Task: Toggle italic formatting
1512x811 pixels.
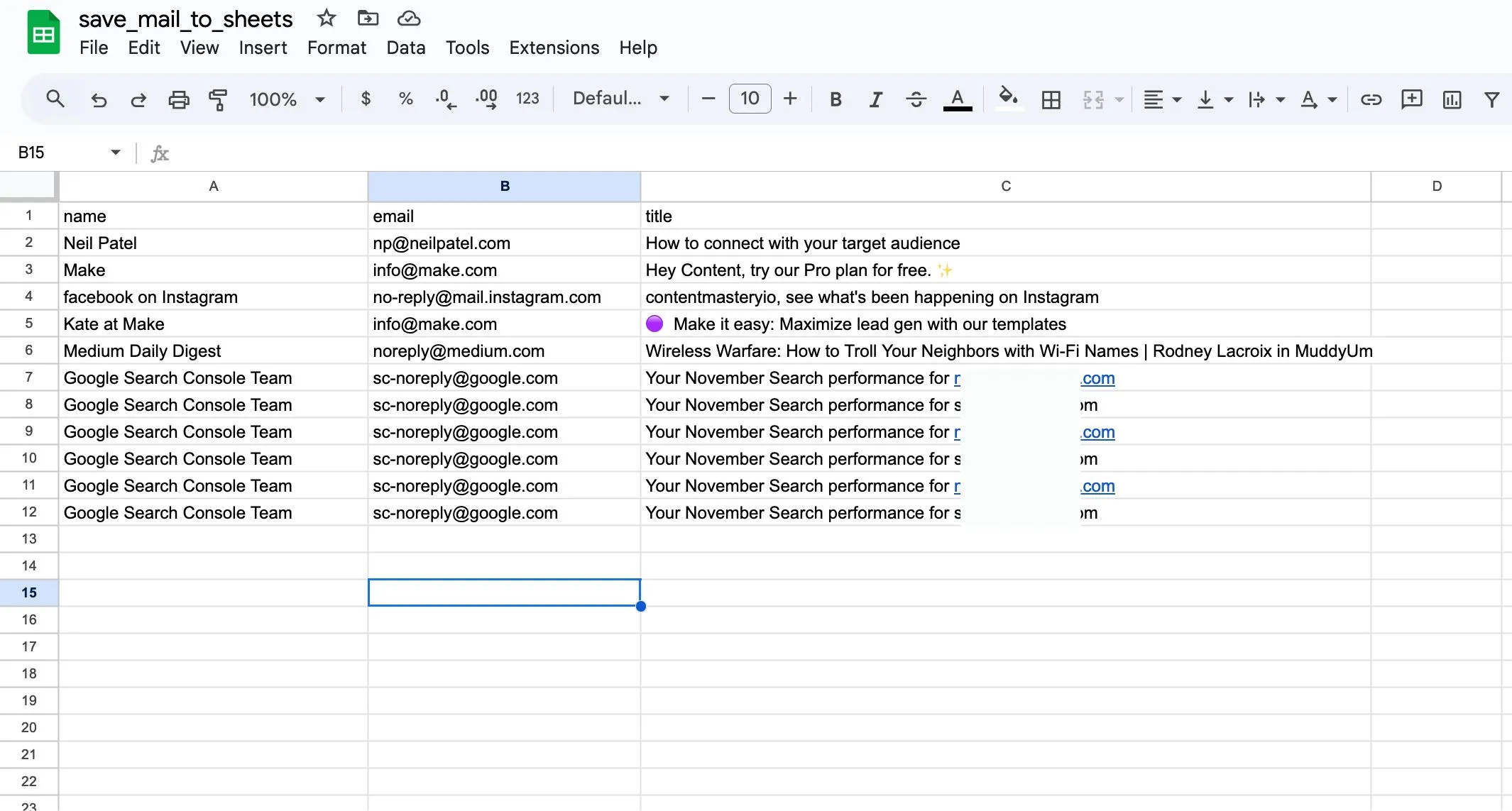Action: [x=876, y=99]
